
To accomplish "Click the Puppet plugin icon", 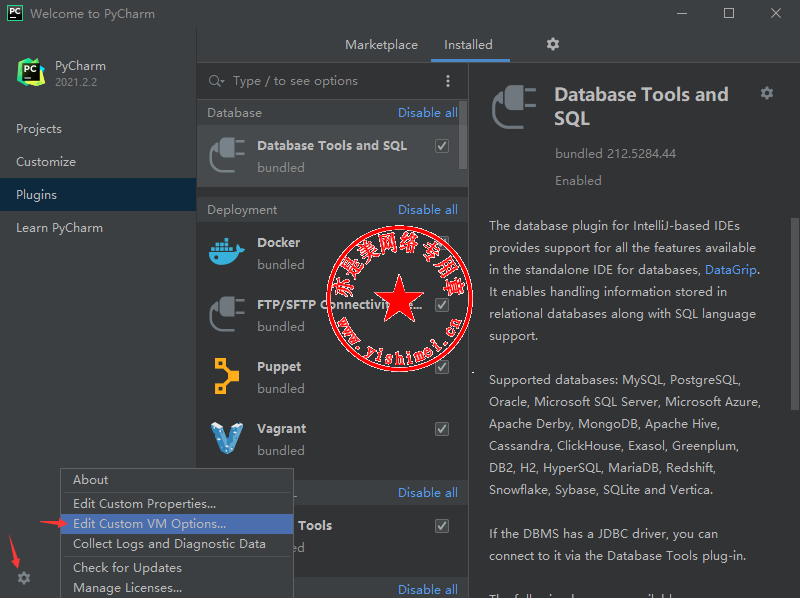I will point(227,376).
